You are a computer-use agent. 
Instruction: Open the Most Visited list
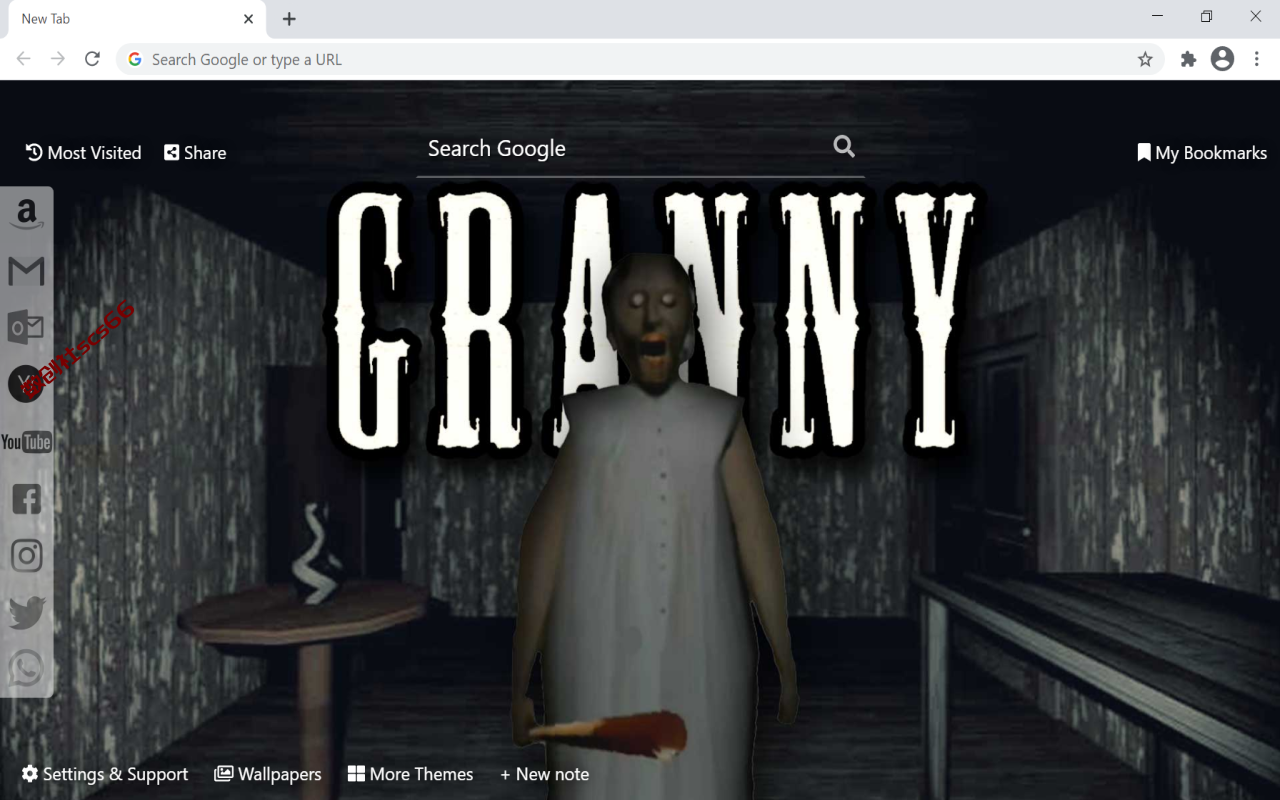[x=83, y=153]
